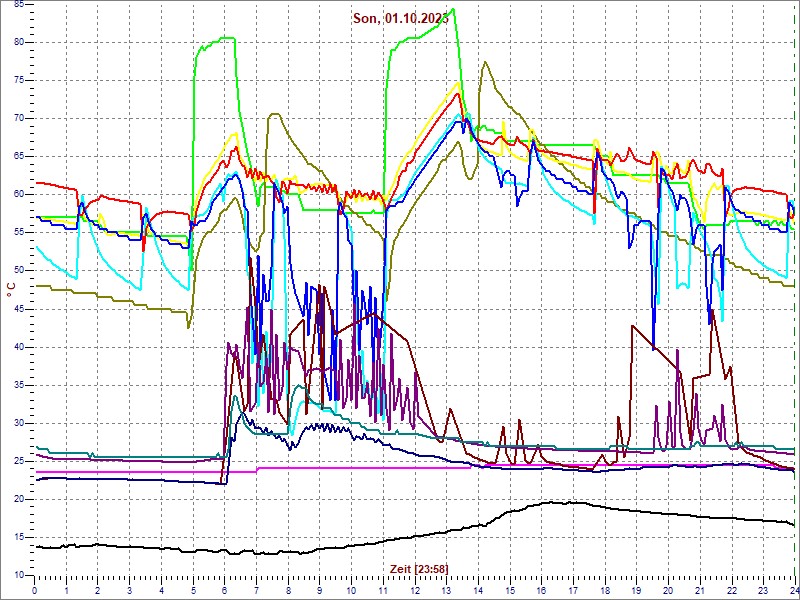This screenshot has width=800, height=600.
Task: Click hour 13 on the time axis
Action: click(x=446, y=590)
